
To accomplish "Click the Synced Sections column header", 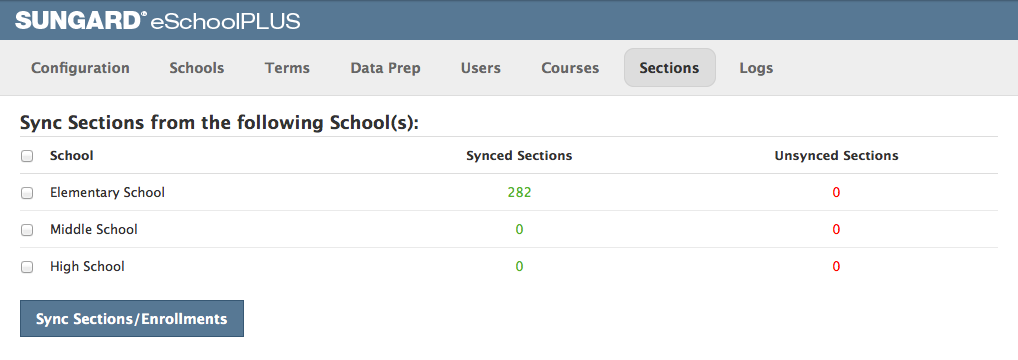I will (519, 155).
